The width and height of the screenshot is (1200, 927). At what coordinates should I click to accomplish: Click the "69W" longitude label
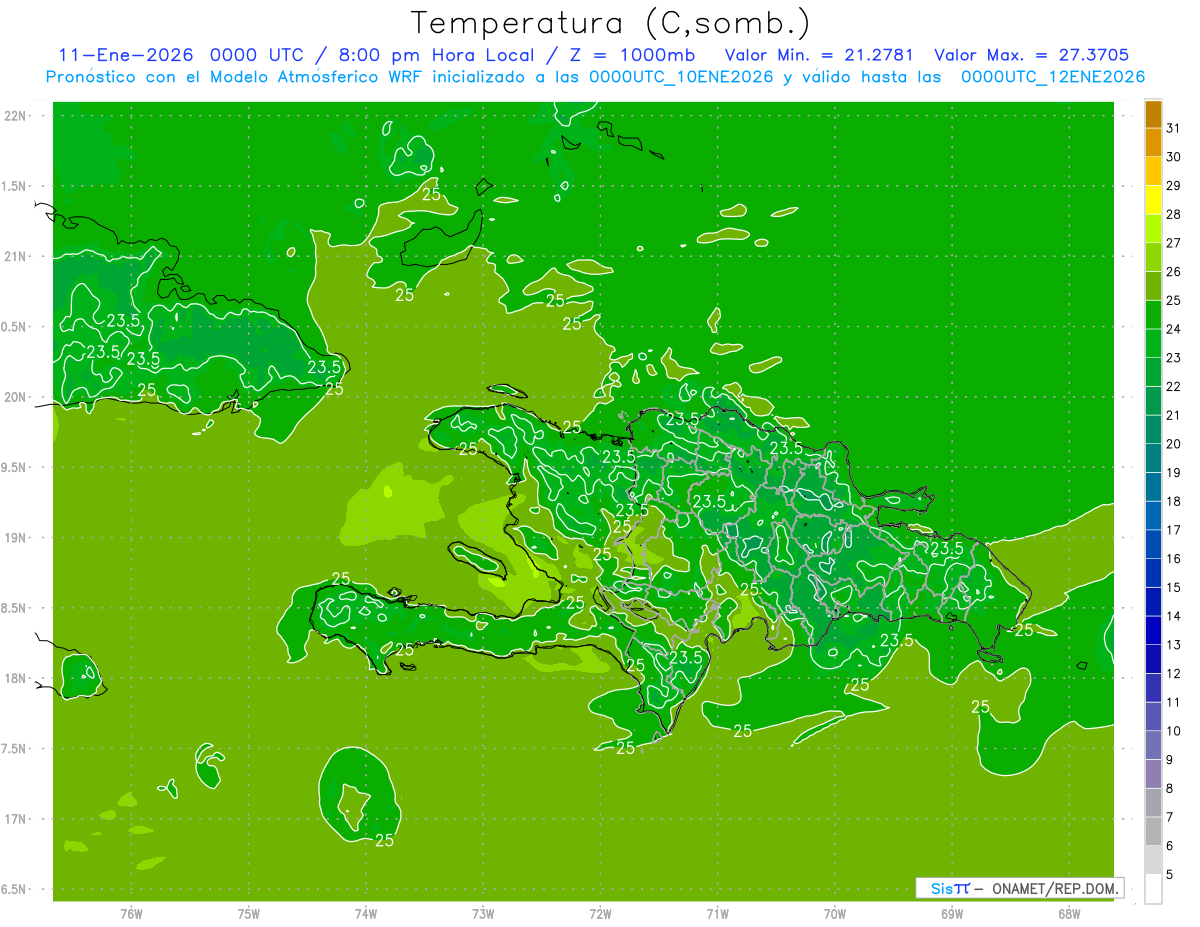point(952,913)
